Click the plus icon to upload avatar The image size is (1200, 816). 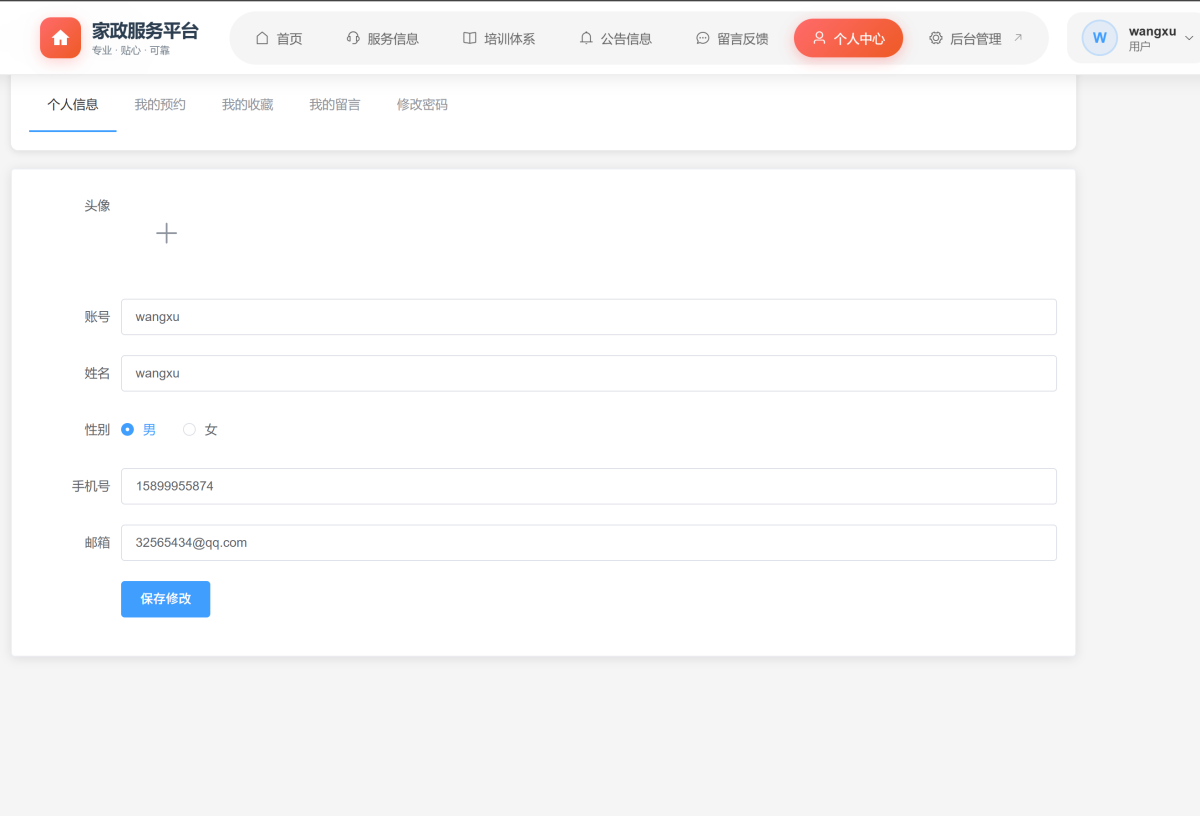click(166, 233)
